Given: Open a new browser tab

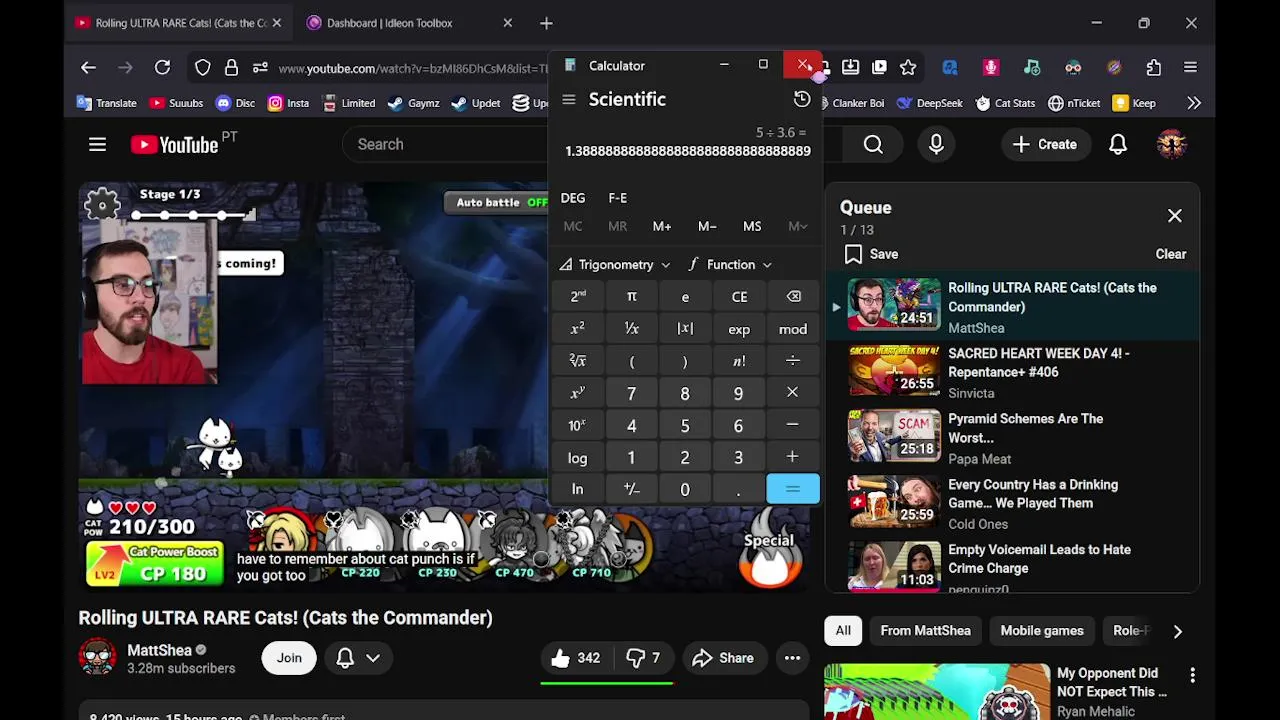Looking at the screenshot, I should (x=546, y=23).
